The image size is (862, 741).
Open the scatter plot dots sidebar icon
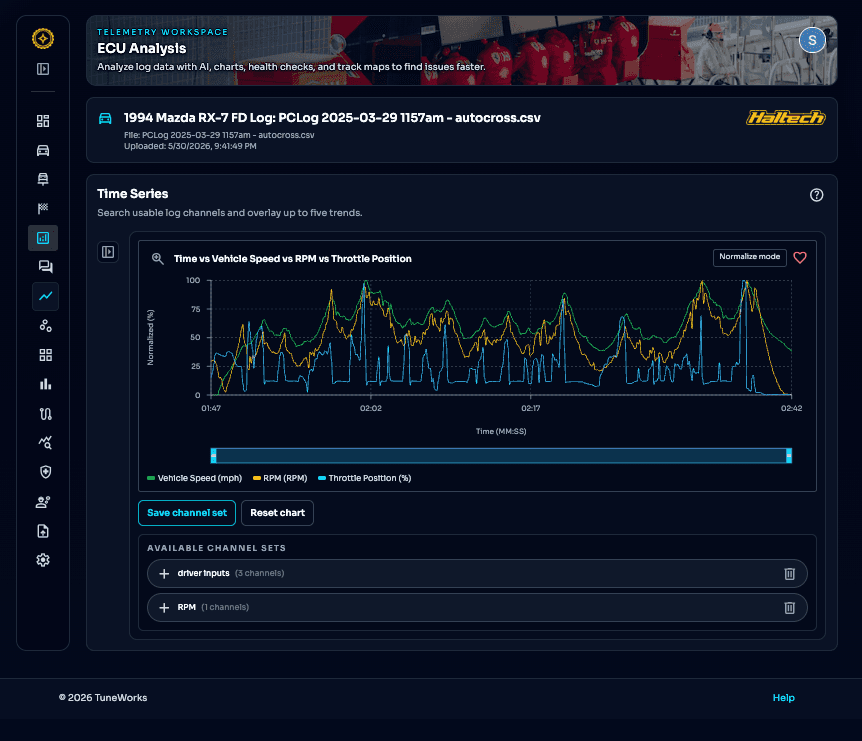pyautogui.click(x=45, y=325)
